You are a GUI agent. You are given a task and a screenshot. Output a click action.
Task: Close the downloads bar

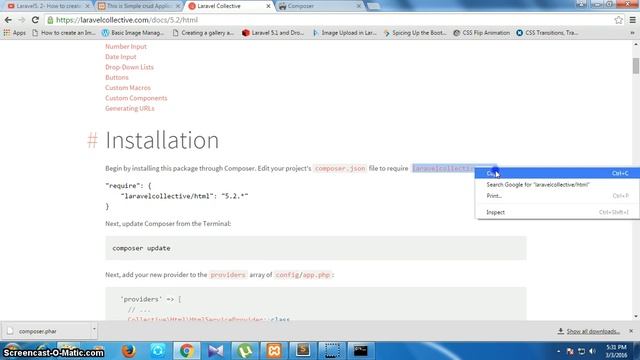631,331
